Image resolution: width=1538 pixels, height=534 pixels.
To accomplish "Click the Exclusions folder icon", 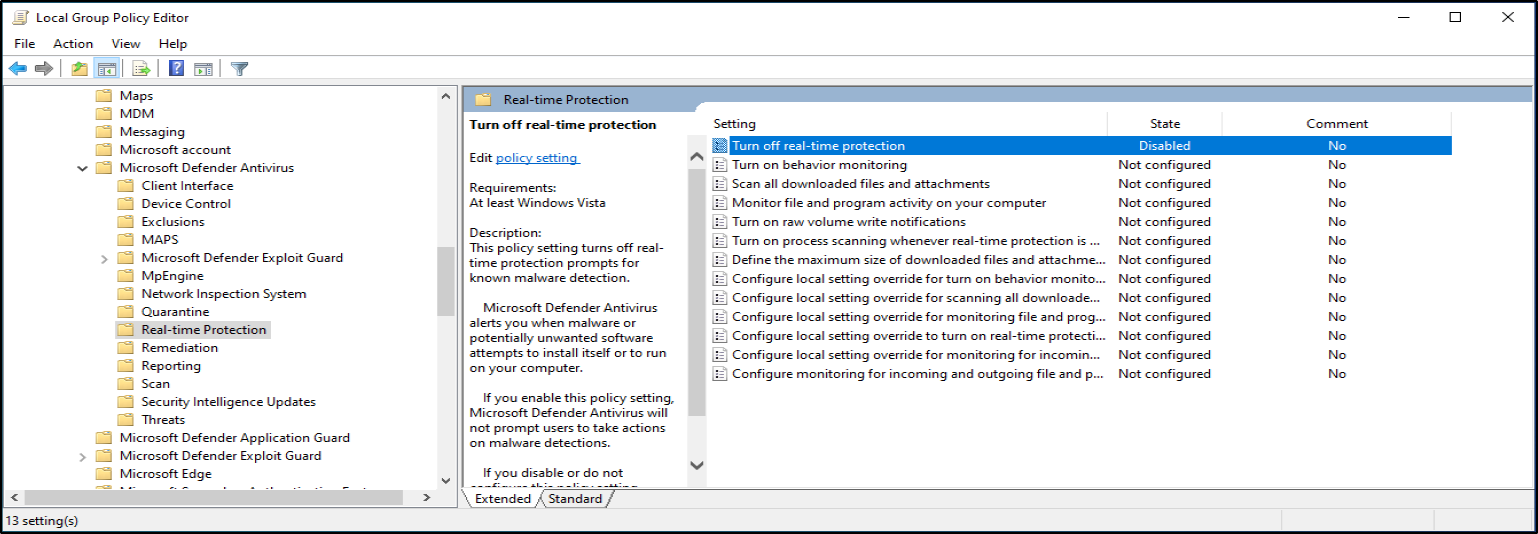I will point(125,222).
